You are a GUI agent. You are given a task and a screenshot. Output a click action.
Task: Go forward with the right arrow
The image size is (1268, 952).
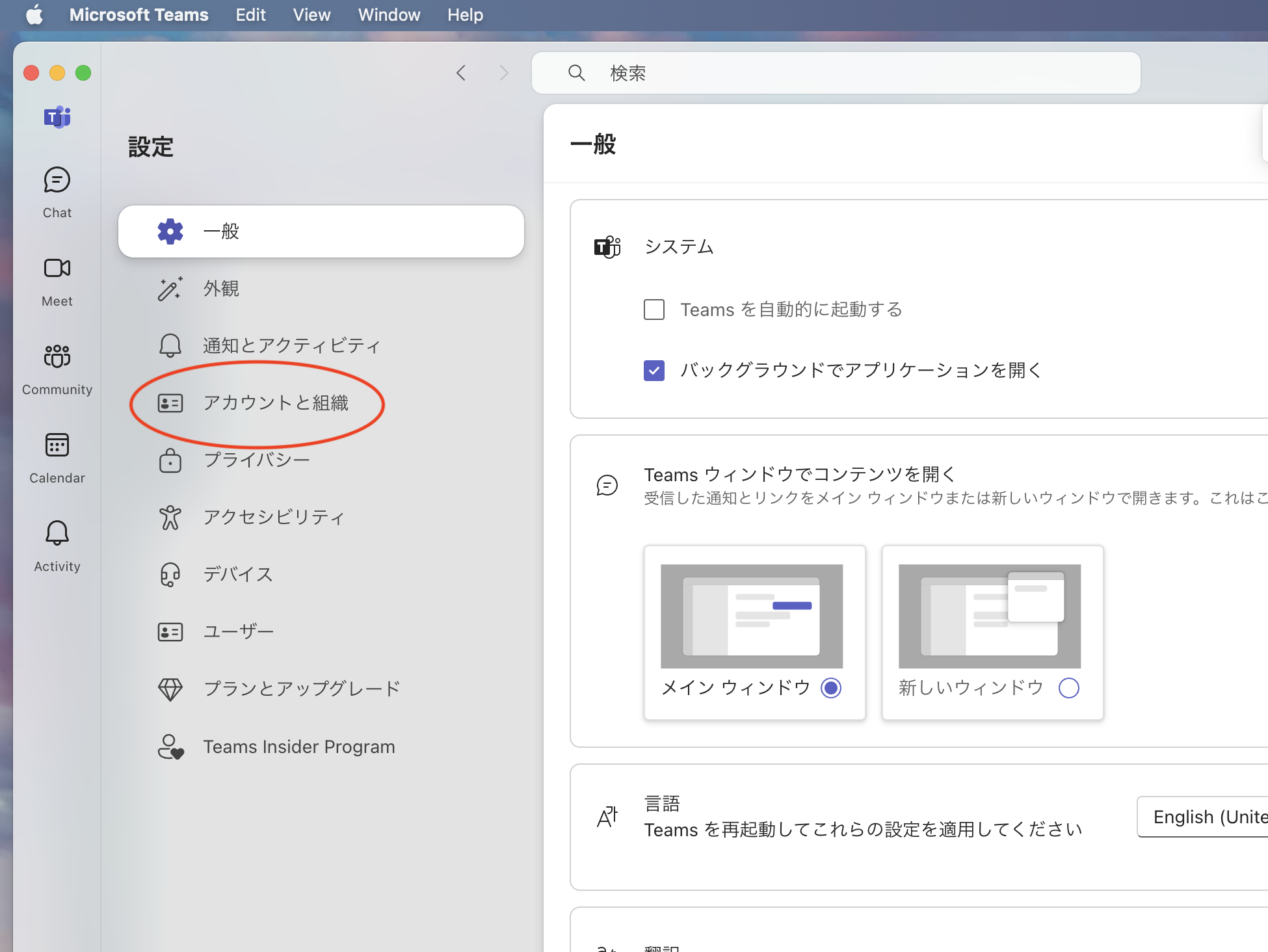click(x=504, y=73)
